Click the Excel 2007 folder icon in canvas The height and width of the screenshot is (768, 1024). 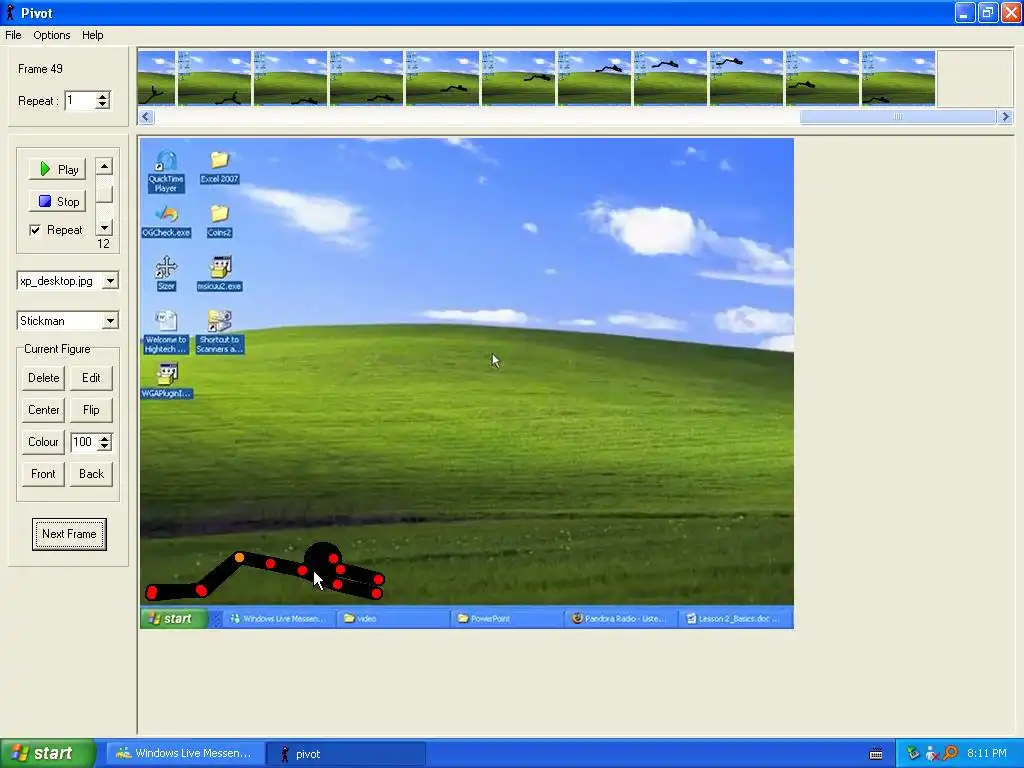pyautogui.click(x=219, y=167)
